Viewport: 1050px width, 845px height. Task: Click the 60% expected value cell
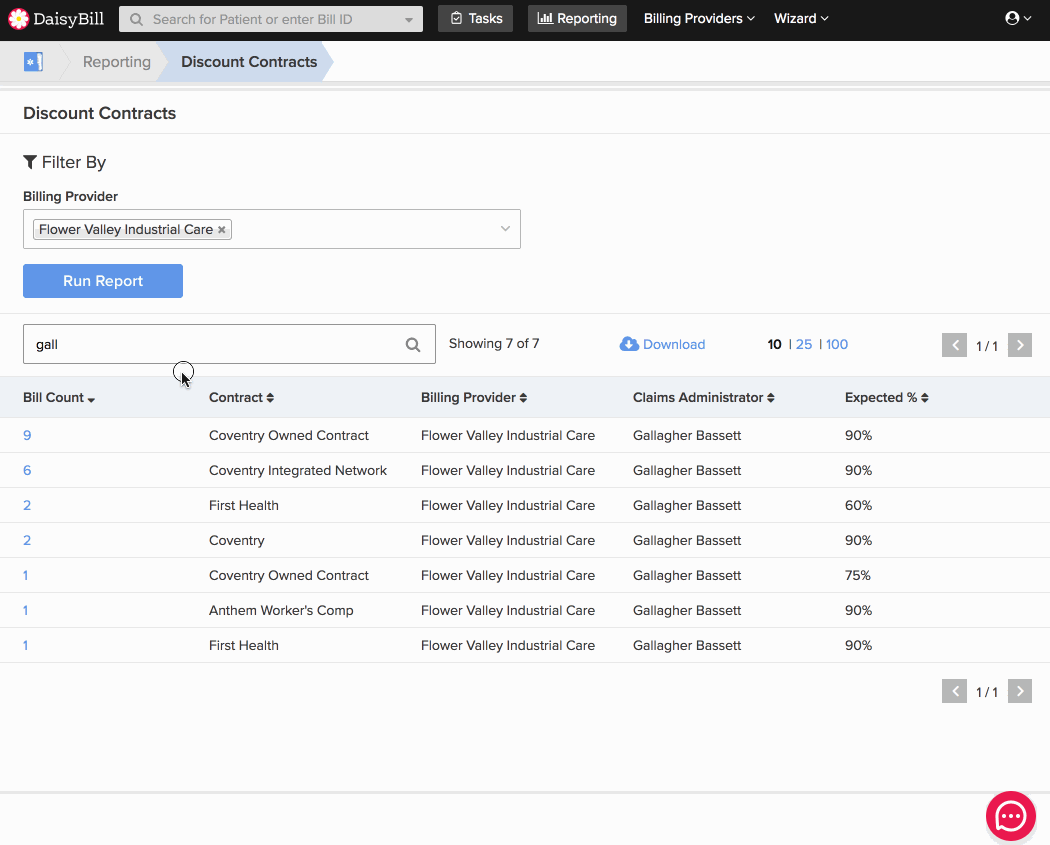click(x=858, y=506)
